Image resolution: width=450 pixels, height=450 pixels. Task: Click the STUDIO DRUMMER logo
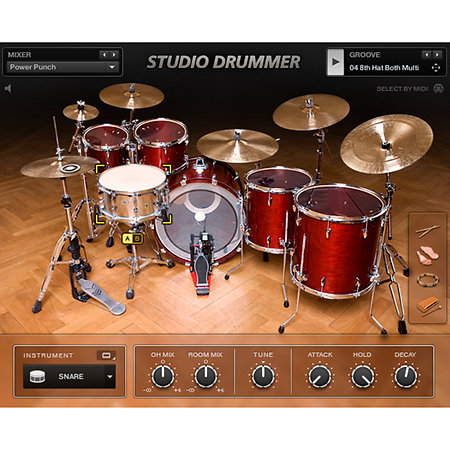(x=224, y=62)
